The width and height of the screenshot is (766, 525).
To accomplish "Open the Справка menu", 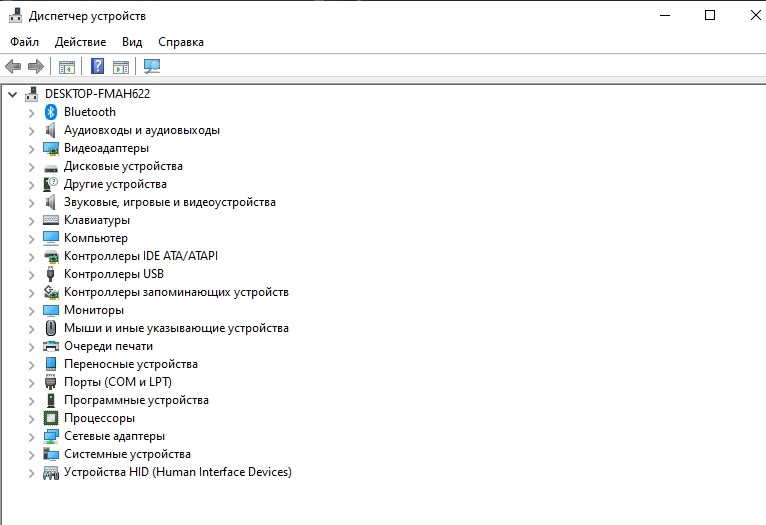I will pyautogui.click(x=181, y=42).
